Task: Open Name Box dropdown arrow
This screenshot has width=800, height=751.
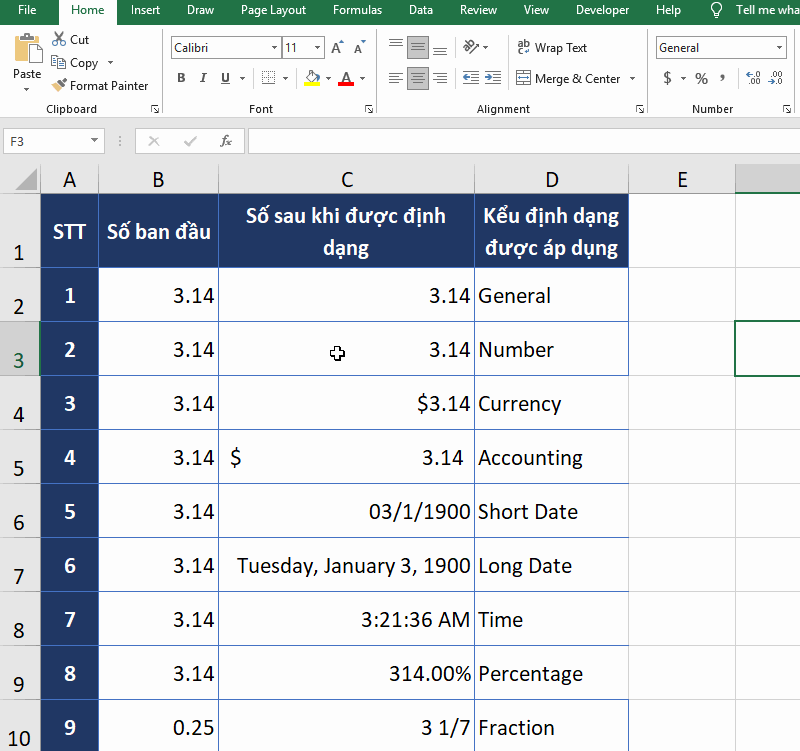Action: [x=94, y=140]
